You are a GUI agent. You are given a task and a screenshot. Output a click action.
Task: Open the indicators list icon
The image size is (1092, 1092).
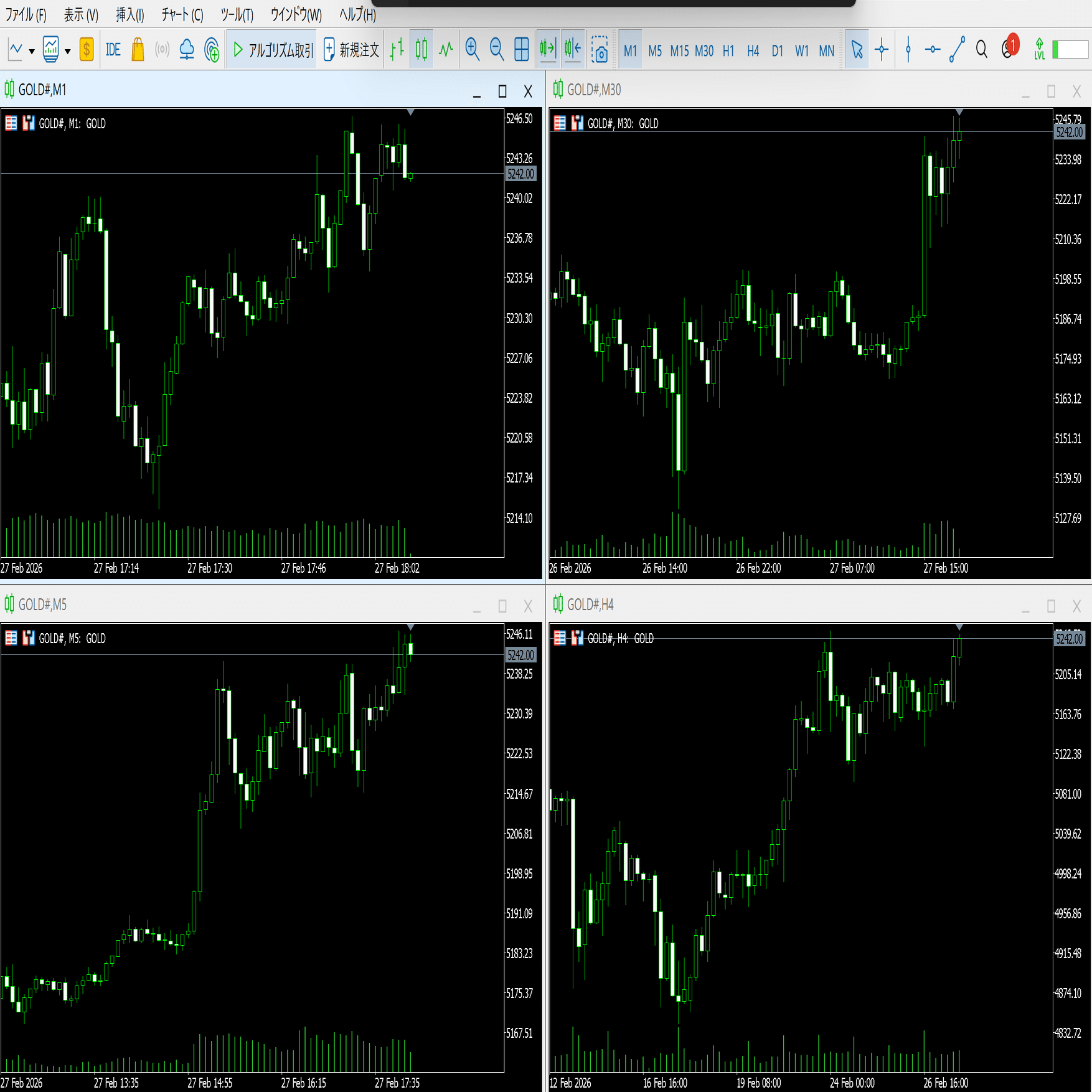[x=51, y=49]
